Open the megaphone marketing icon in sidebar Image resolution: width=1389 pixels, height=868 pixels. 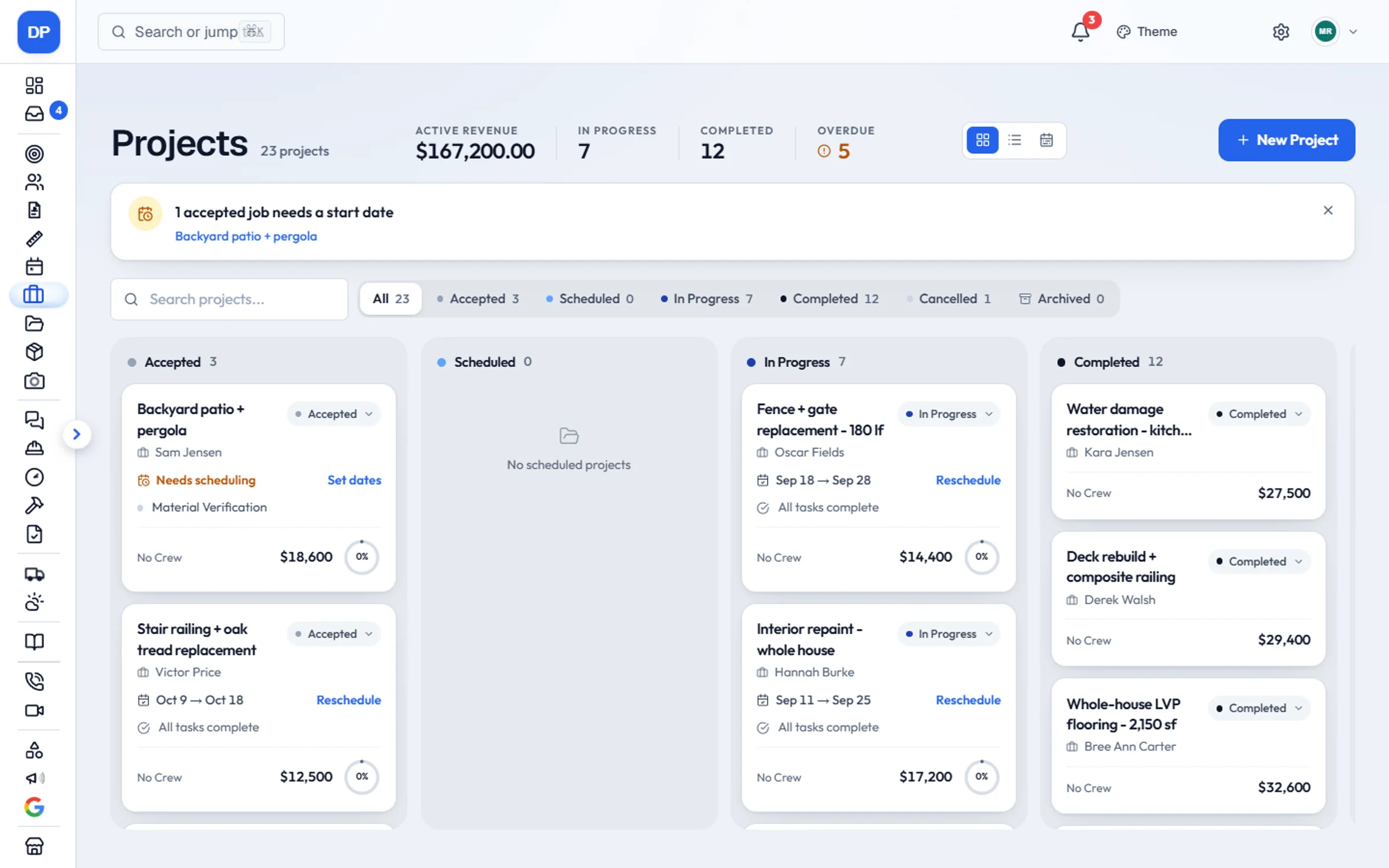[34, 778]
